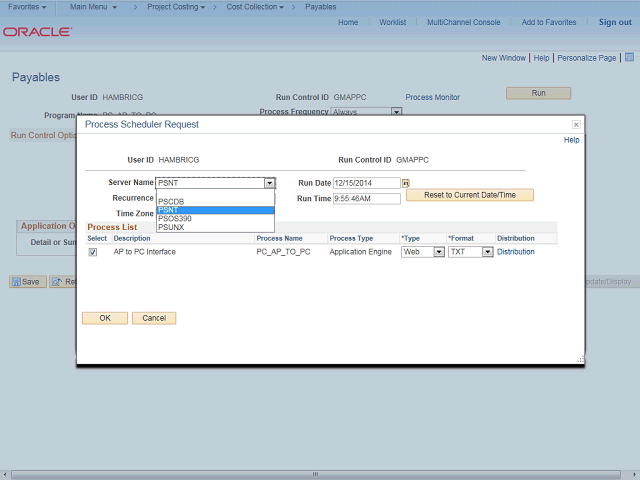640x480 pixels.
Task: Click the Sign out link
Action: 614,22
